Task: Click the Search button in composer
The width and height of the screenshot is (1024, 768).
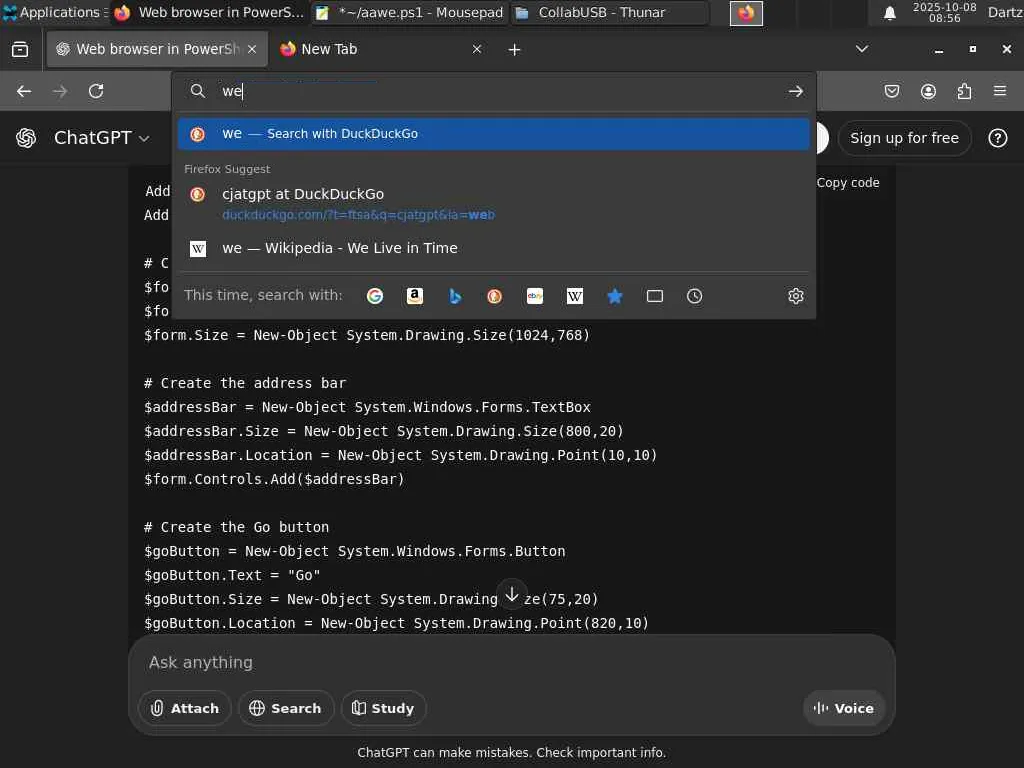Action: pos(286,708)
